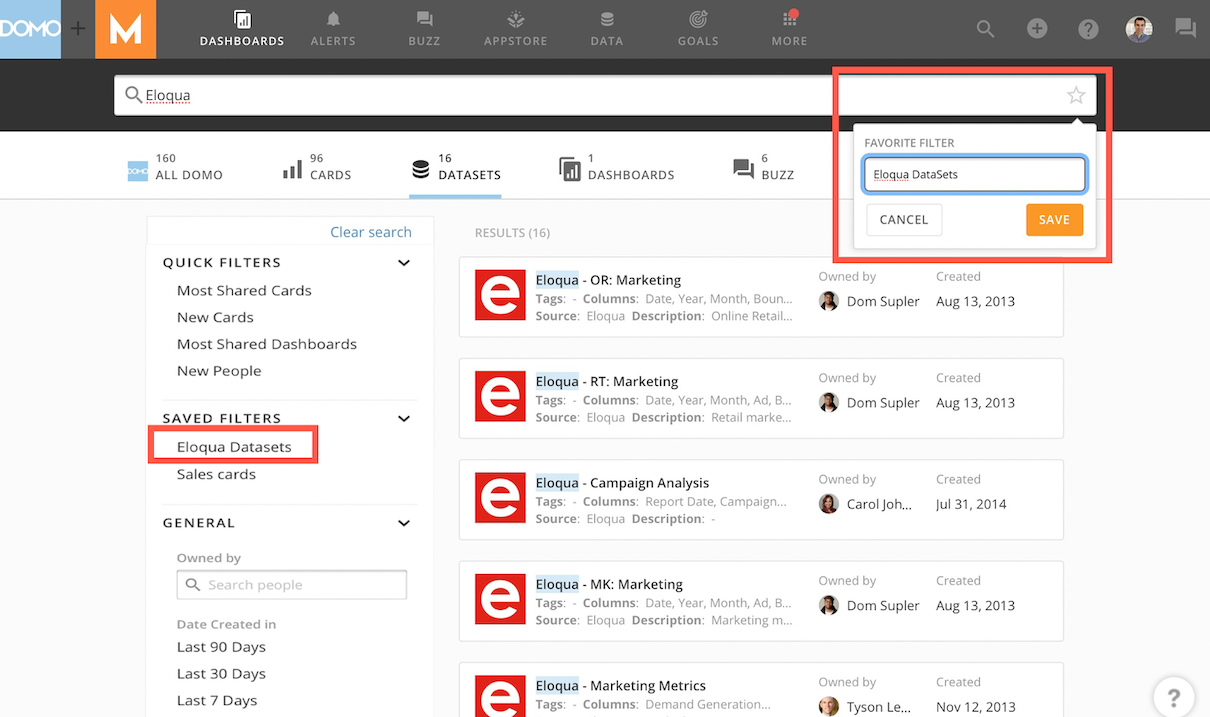This screenshot has width=1210, height=717.
Task: Save the favorite filter
Action: [x=1054, y=220]
